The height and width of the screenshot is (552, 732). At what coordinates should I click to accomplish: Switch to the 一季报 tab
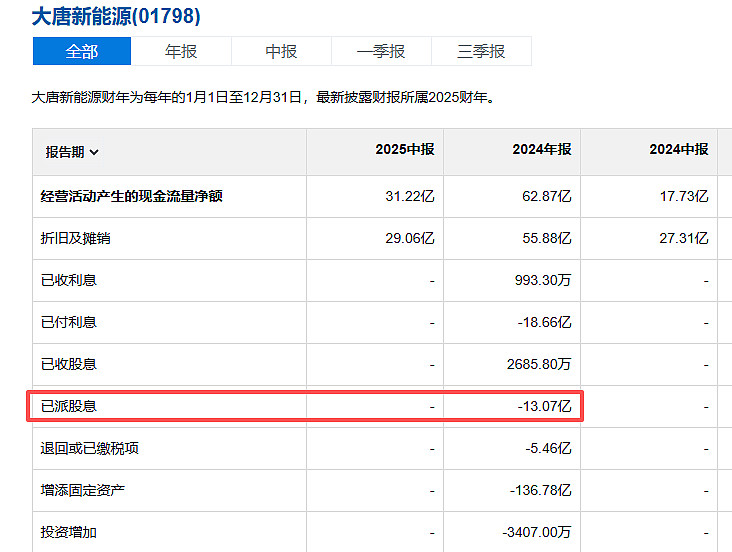tap(381, 51)
